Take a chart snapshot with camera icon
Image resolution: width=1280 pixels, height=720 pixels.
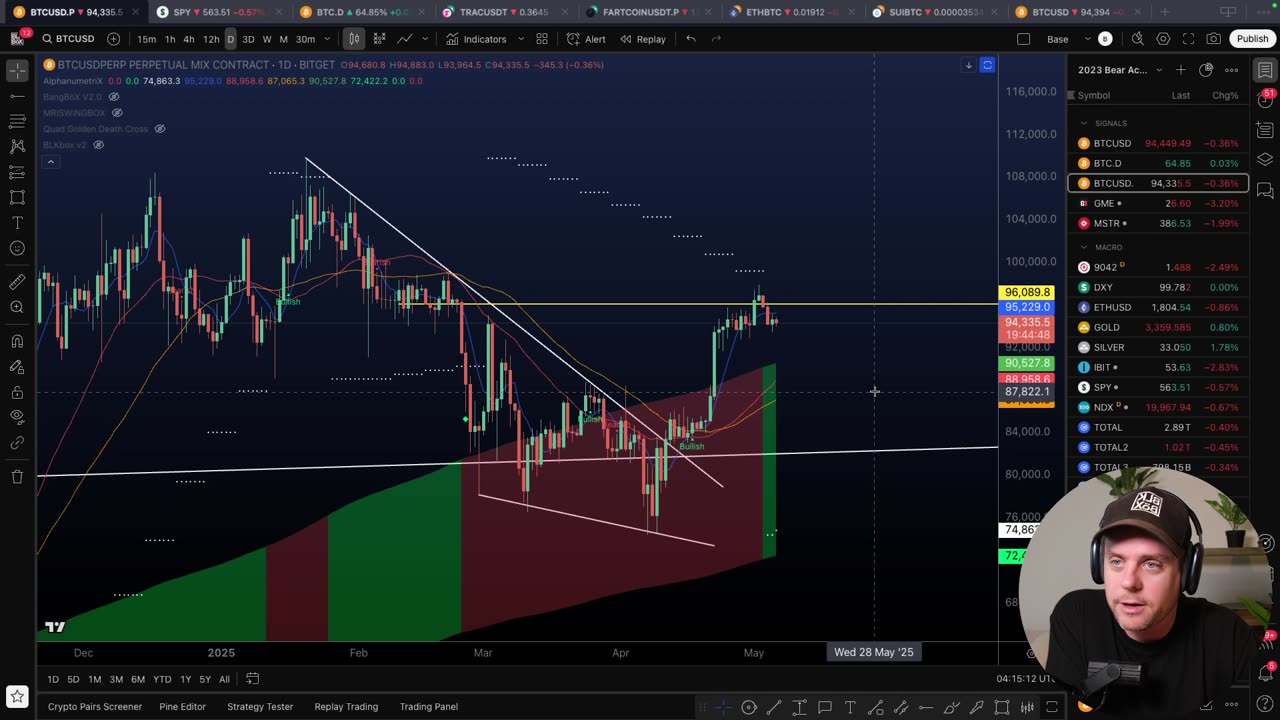[1213, 39]
